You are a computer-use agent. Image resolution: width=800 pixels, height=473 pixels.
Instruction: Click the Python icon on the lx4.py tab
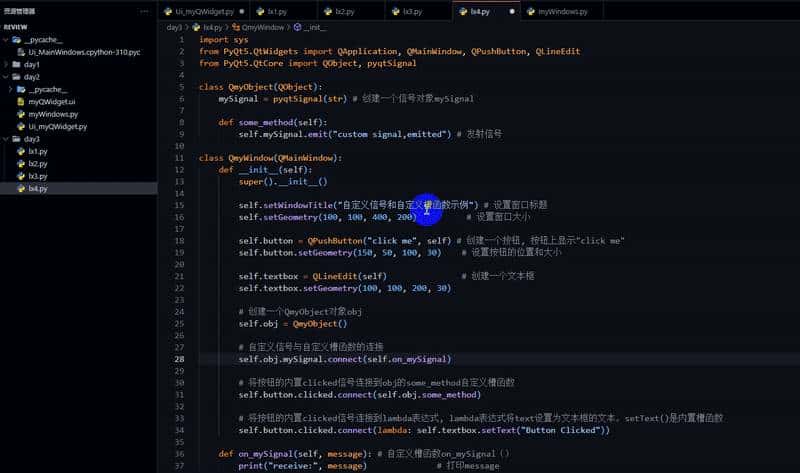pyautogui.click(x=463, y=11)
